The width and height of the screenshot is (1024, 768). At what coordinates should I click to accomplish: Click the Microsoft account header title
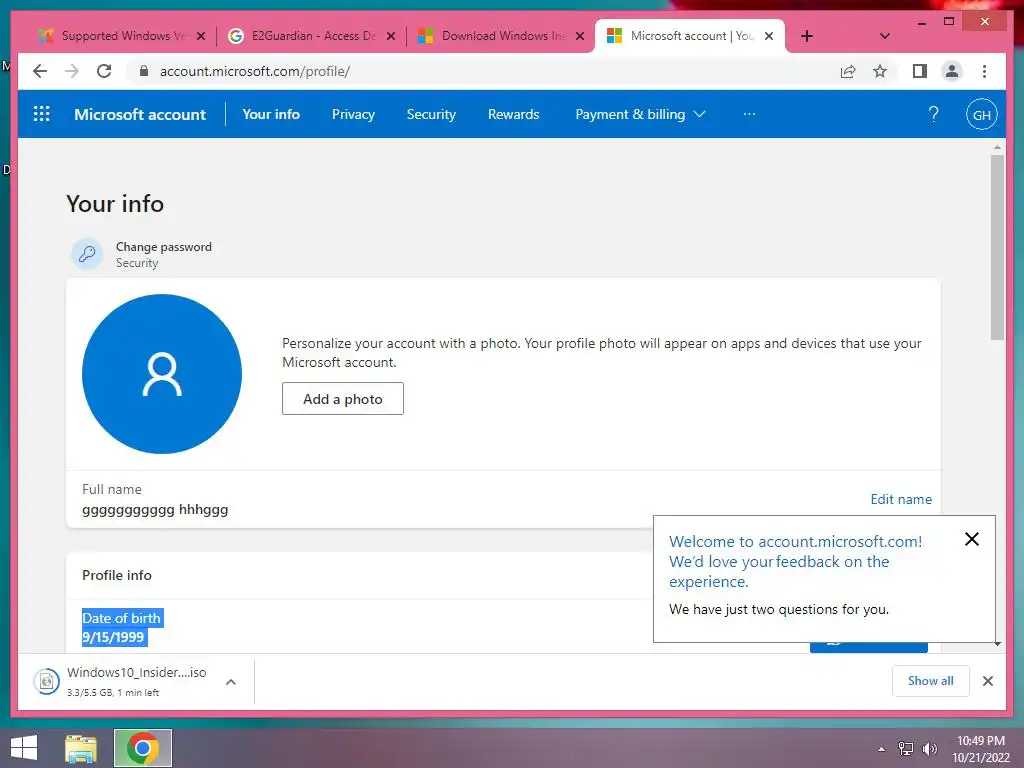pos(140,114)
